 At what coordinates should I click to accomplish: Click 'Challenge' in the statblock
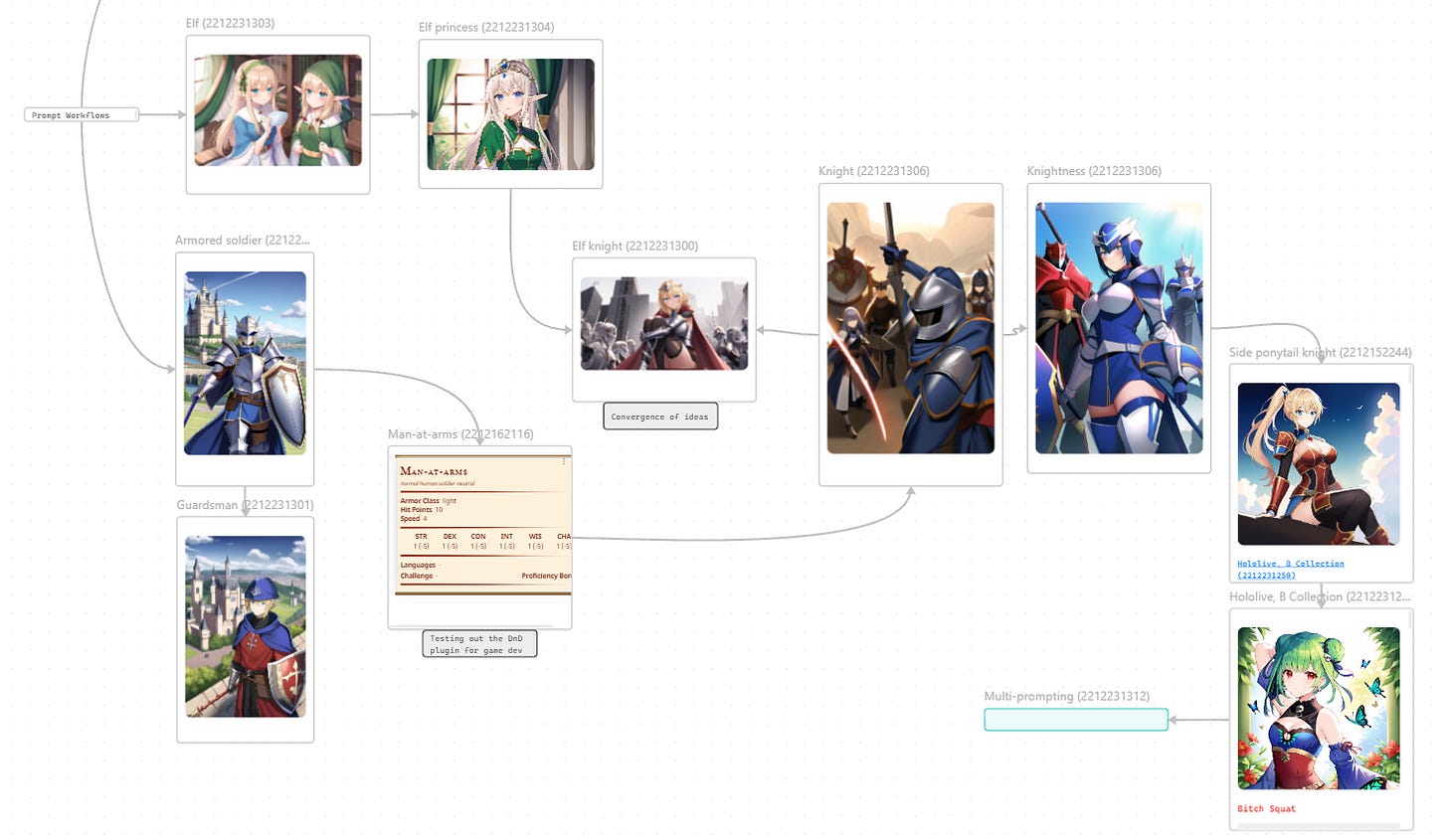(417, 576)
